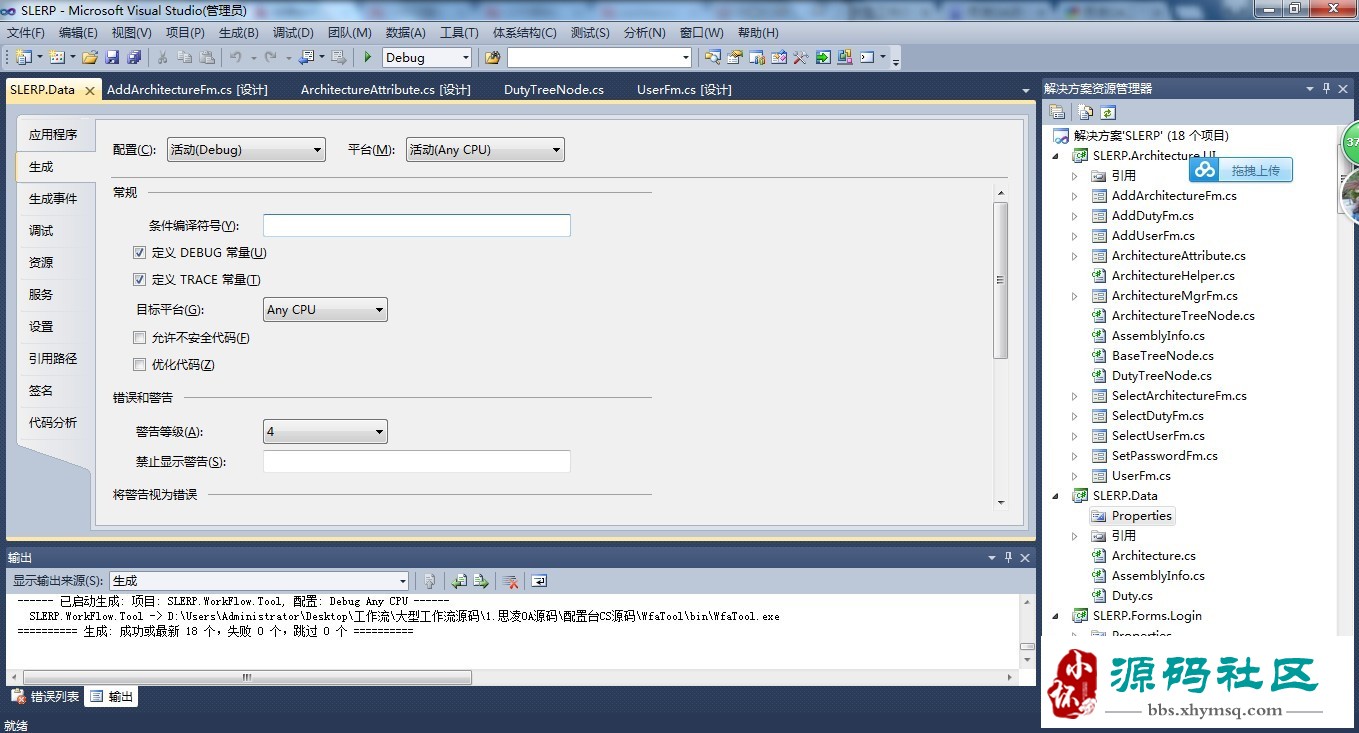The image size is (1359, 733).
Task: Open the 文件(F) menu
Action: pos(26,33)
